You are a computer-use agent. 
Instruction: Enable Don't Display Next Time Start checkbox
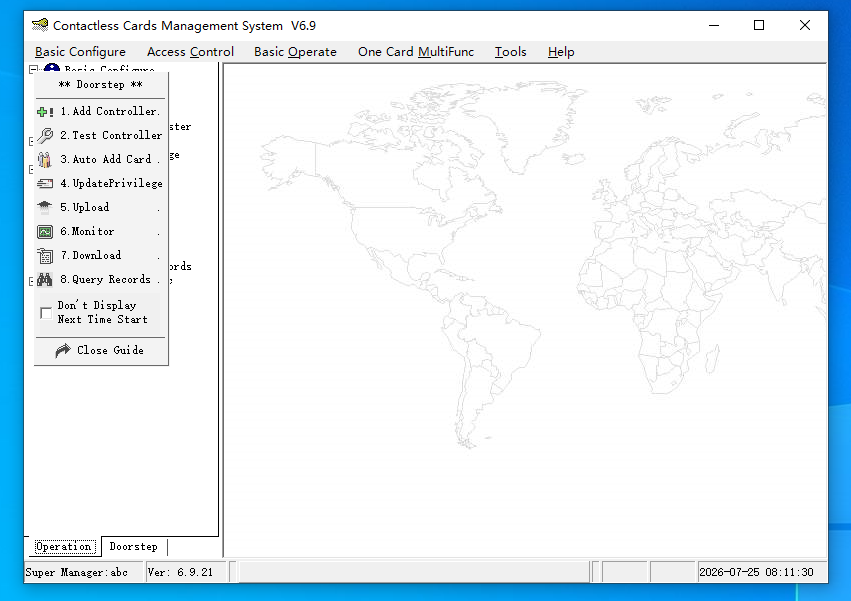(x=46, y=313)
